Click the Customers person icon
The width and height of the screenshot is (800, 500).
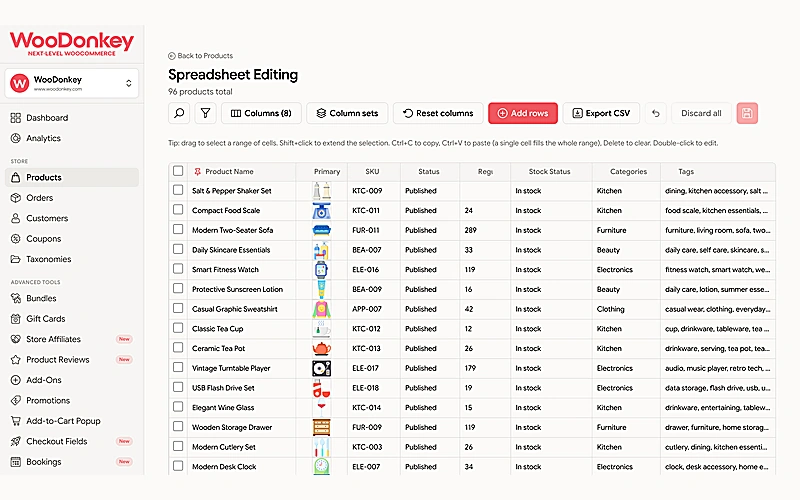(x=16, y=218)
